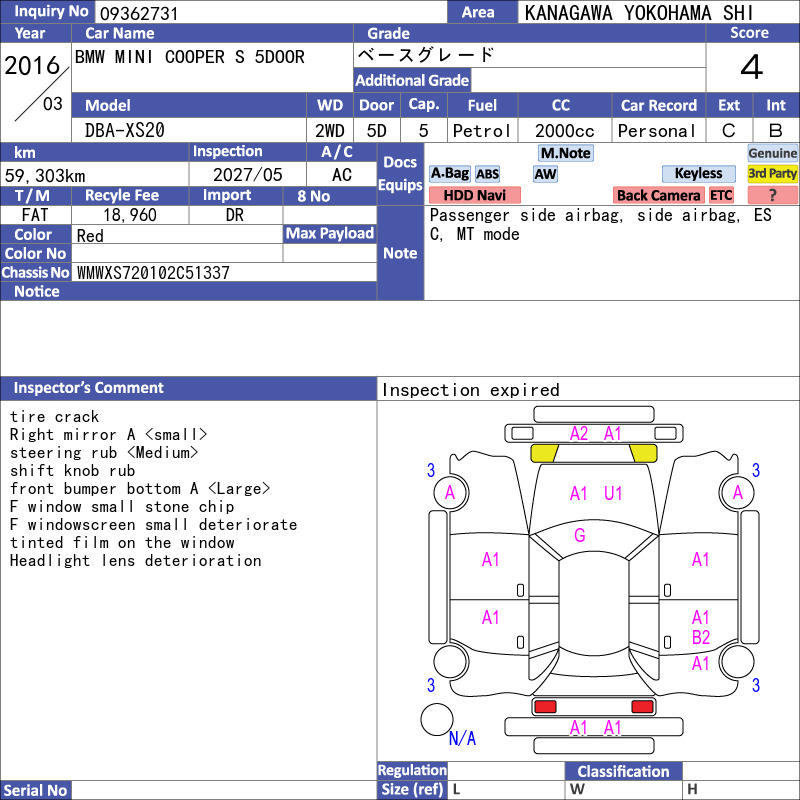Viewport: 800px width, 800px height.
Task: Select the Inquiry No value 09362731
Action: 139,13
